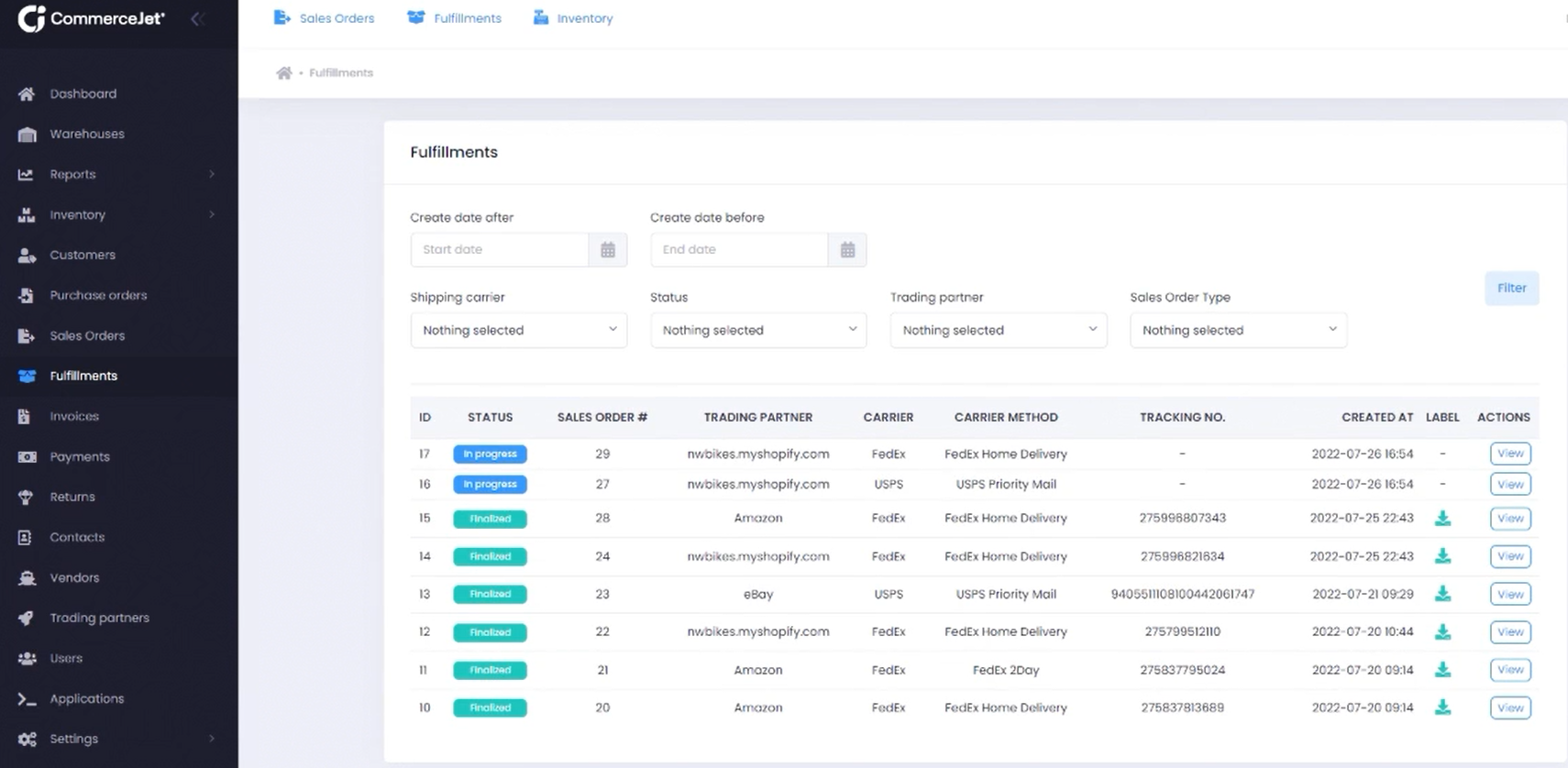Open the Shipping carrier dropdown

click(519, 330)
